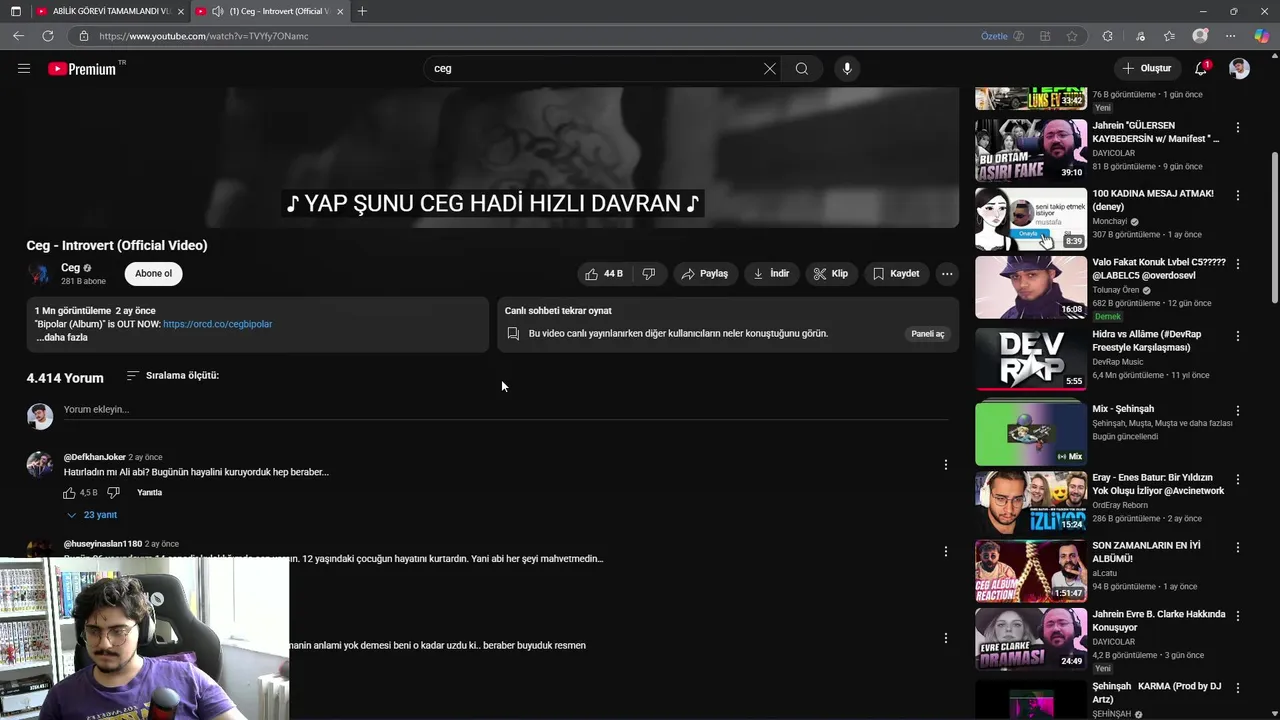Open options for Hidra vs Allâme video
Screen dimensions: 1280x720
tap(1238, 335)
